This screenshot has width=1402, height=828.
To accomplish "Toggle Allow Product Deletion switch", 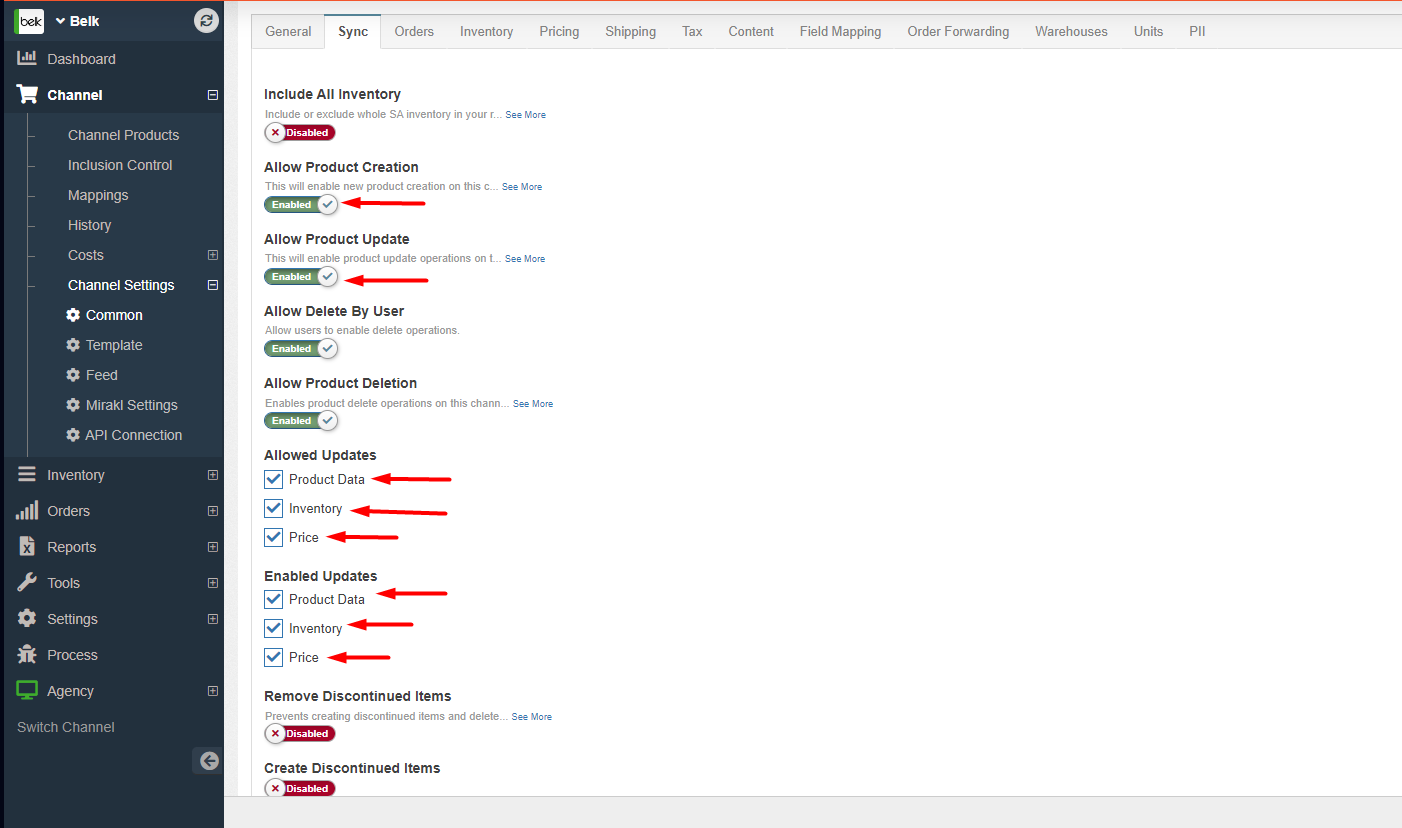I will [x=301, y=420].
